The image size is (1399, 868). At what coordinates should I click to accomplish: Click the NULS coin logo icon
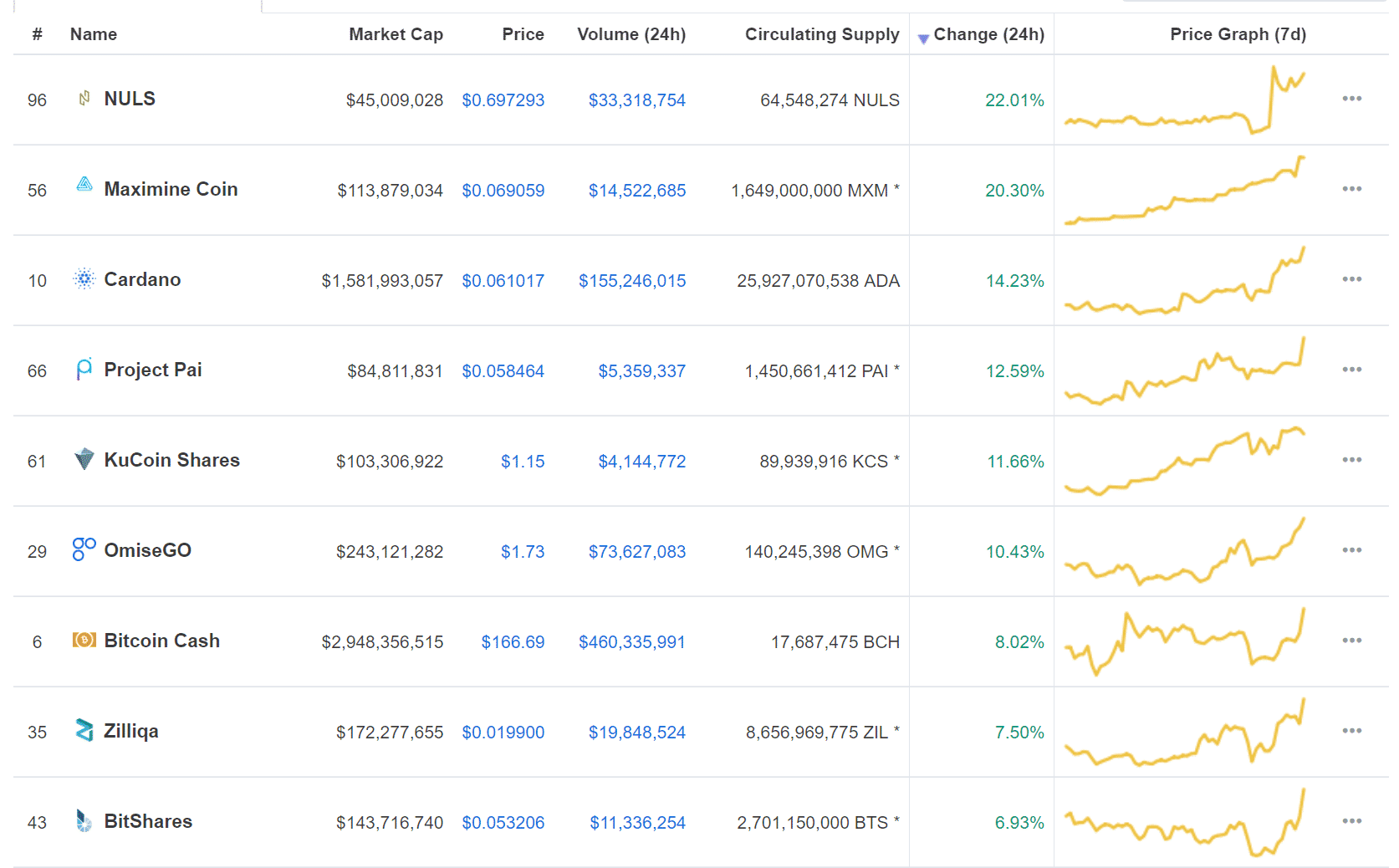(x=84, y=99)
